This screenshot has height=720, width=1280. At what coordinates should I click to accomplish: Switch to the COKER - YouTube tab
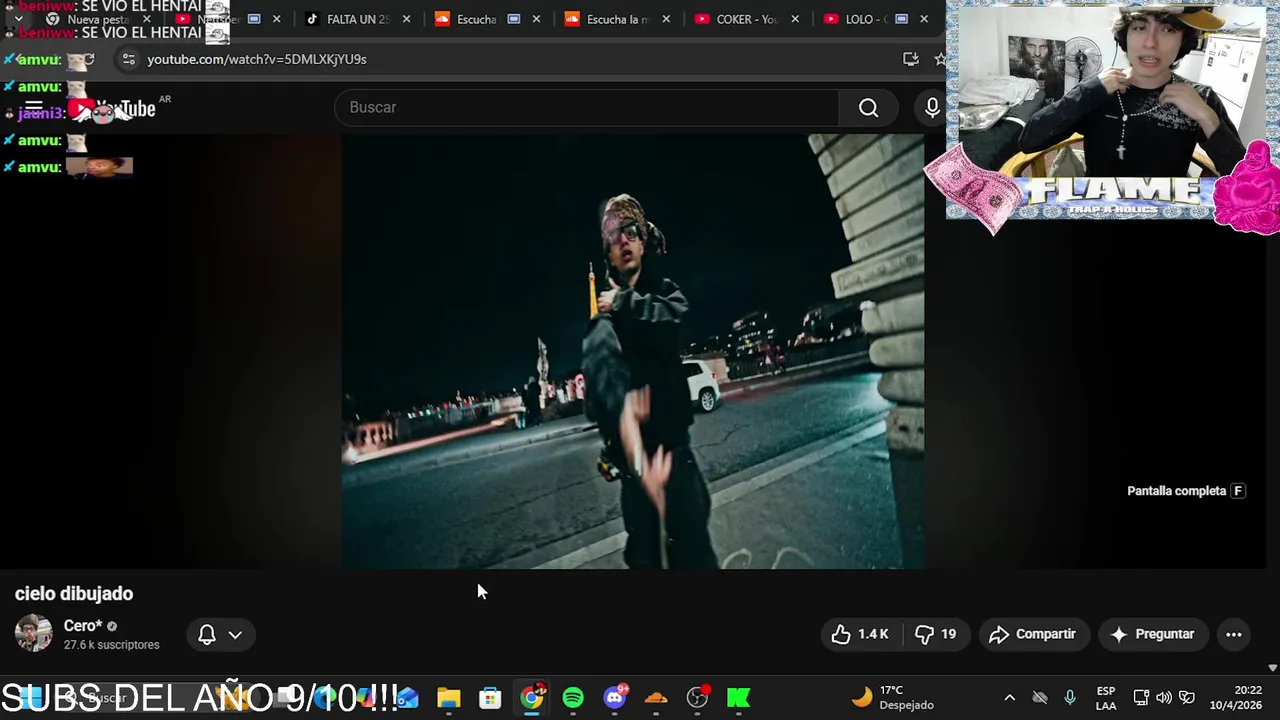747,19
